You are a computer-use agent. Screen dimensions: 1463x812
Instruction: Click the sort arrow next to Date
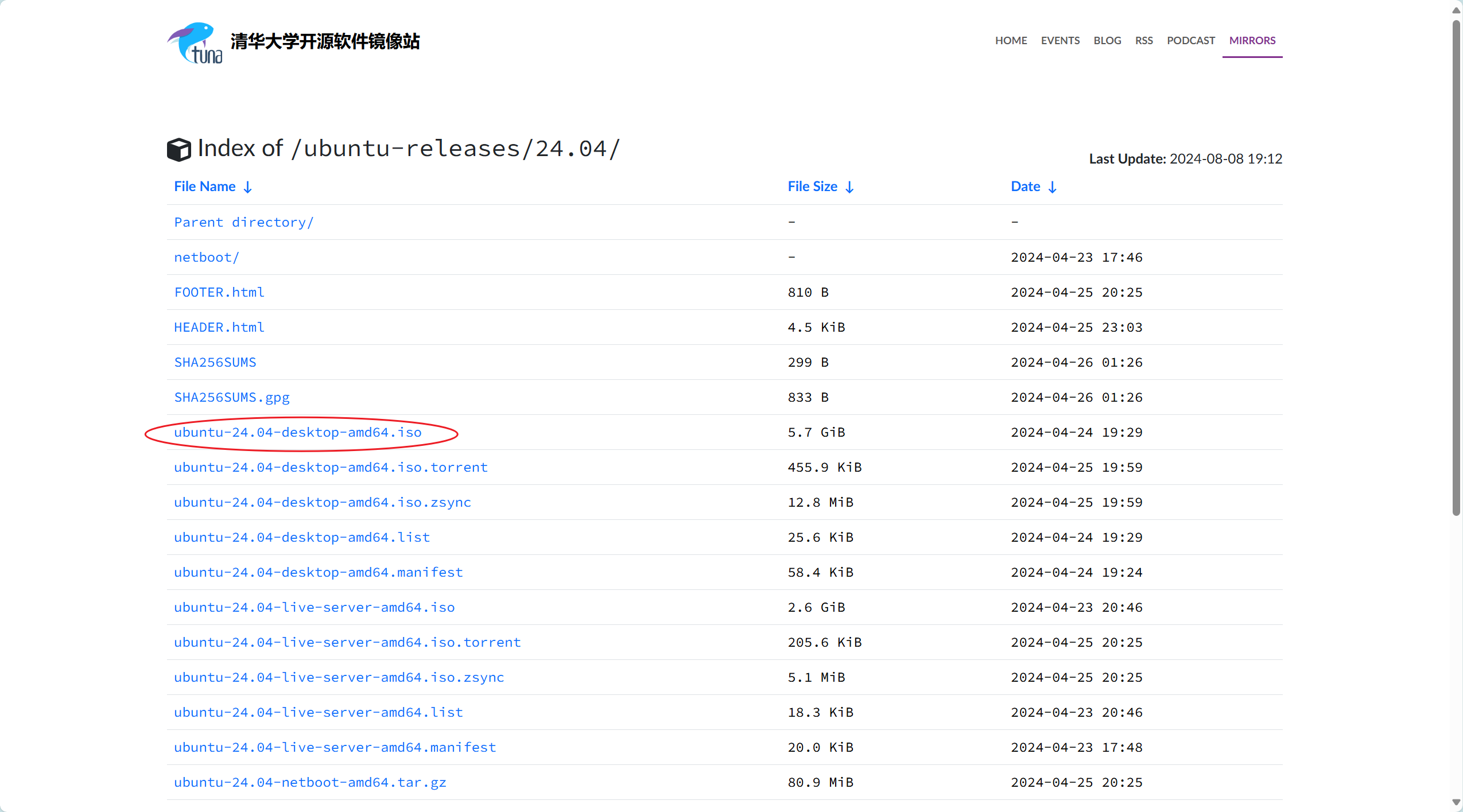1053,187
